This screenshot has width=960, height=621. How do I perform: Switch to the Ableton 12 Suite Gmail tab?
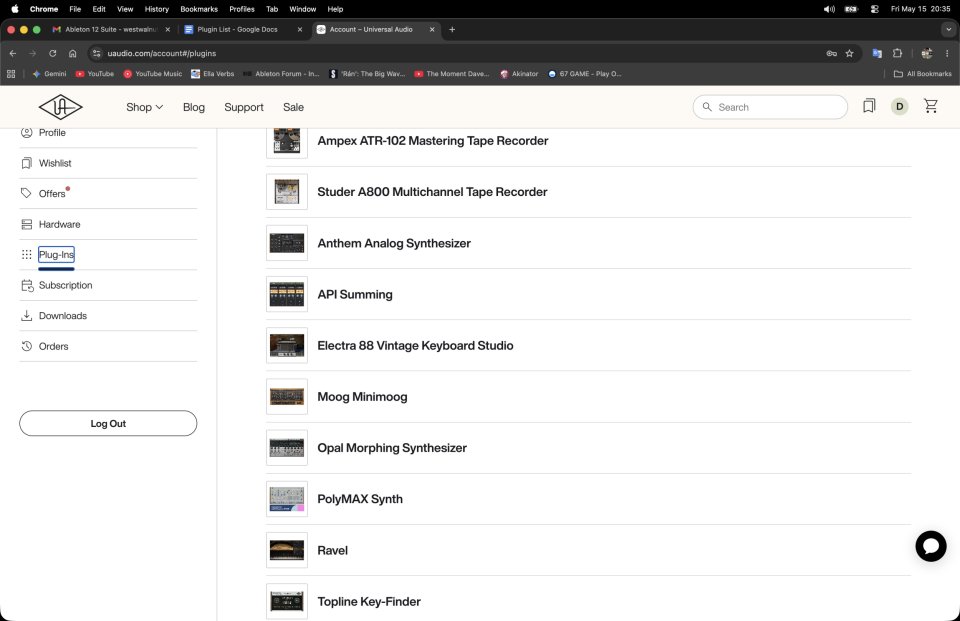111,29
